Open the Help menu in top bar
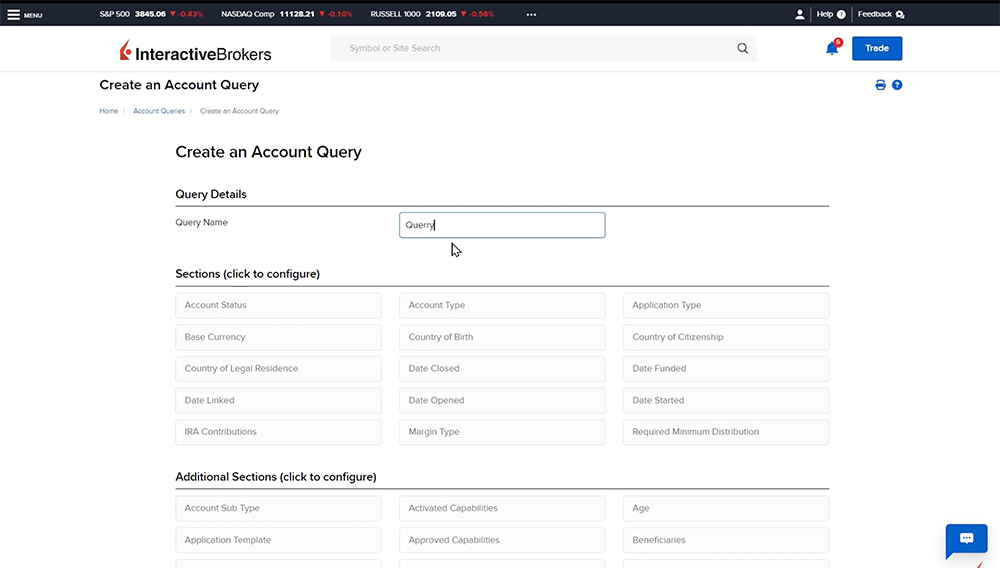Image resolution: width=1000 pixels, height=568 pixels. tap(830, 15)
